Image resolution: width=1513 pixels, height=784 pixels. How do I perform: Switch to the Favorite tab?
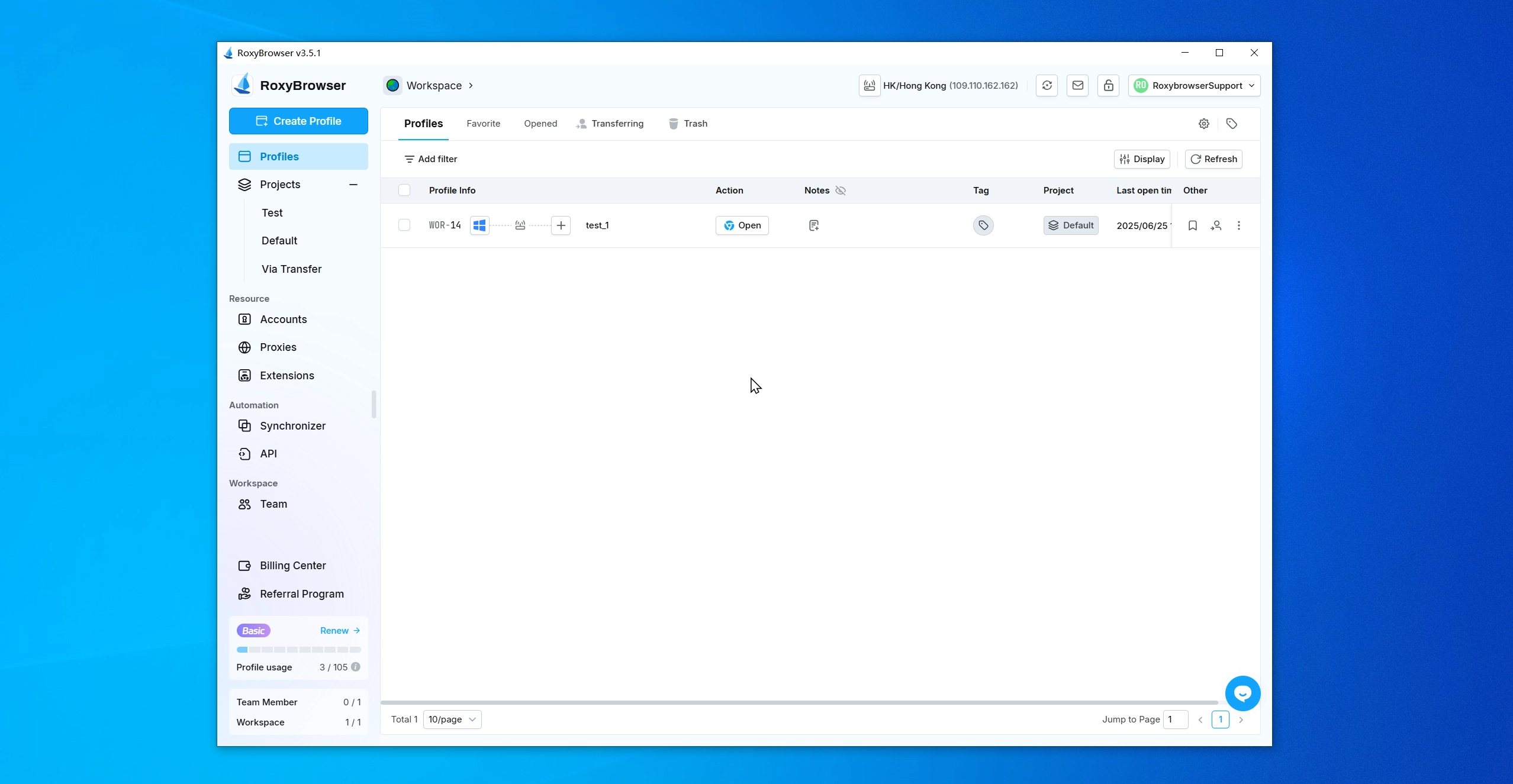483,124
